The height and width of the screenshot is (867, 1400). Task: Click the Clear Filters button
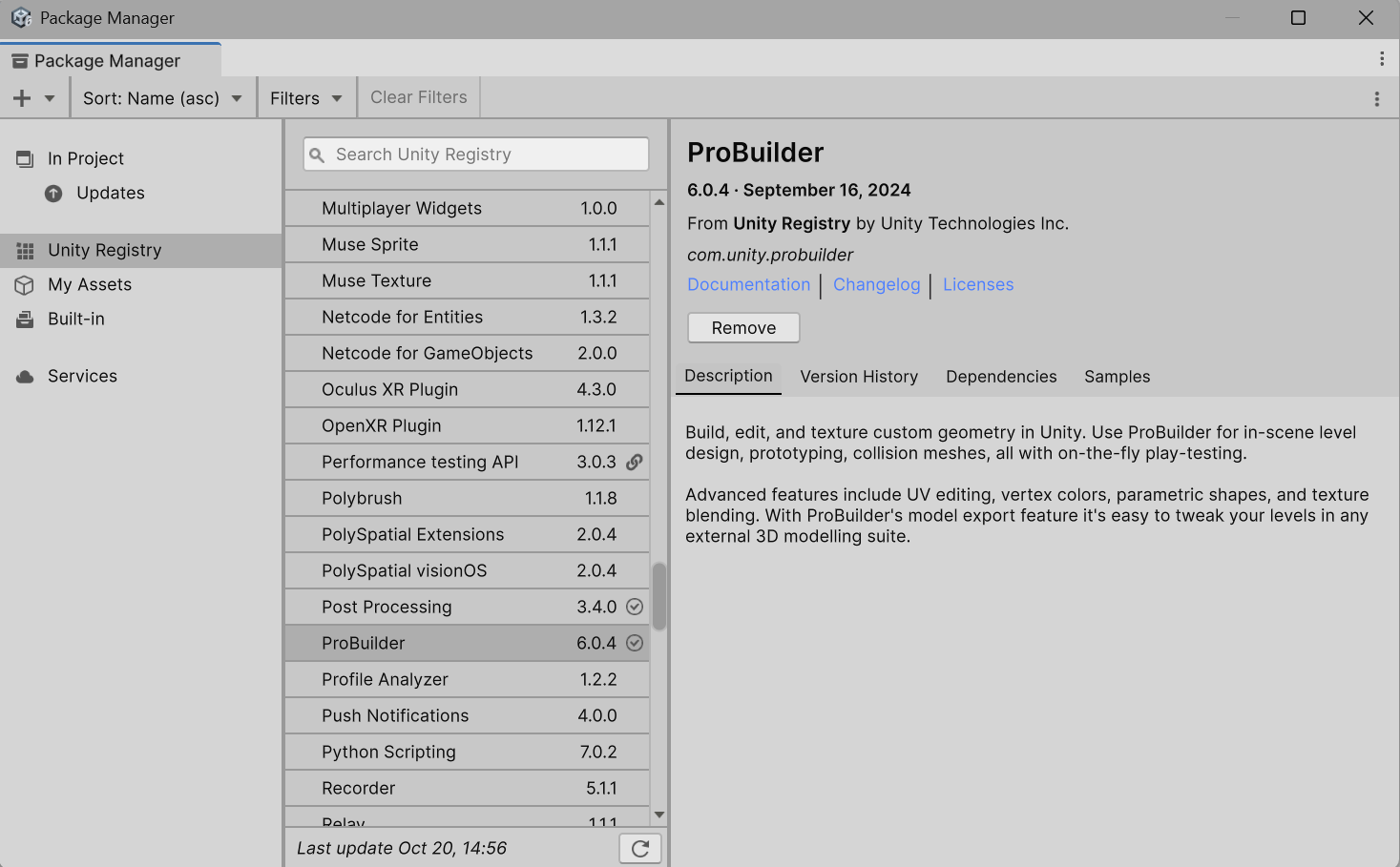point(419,97)
